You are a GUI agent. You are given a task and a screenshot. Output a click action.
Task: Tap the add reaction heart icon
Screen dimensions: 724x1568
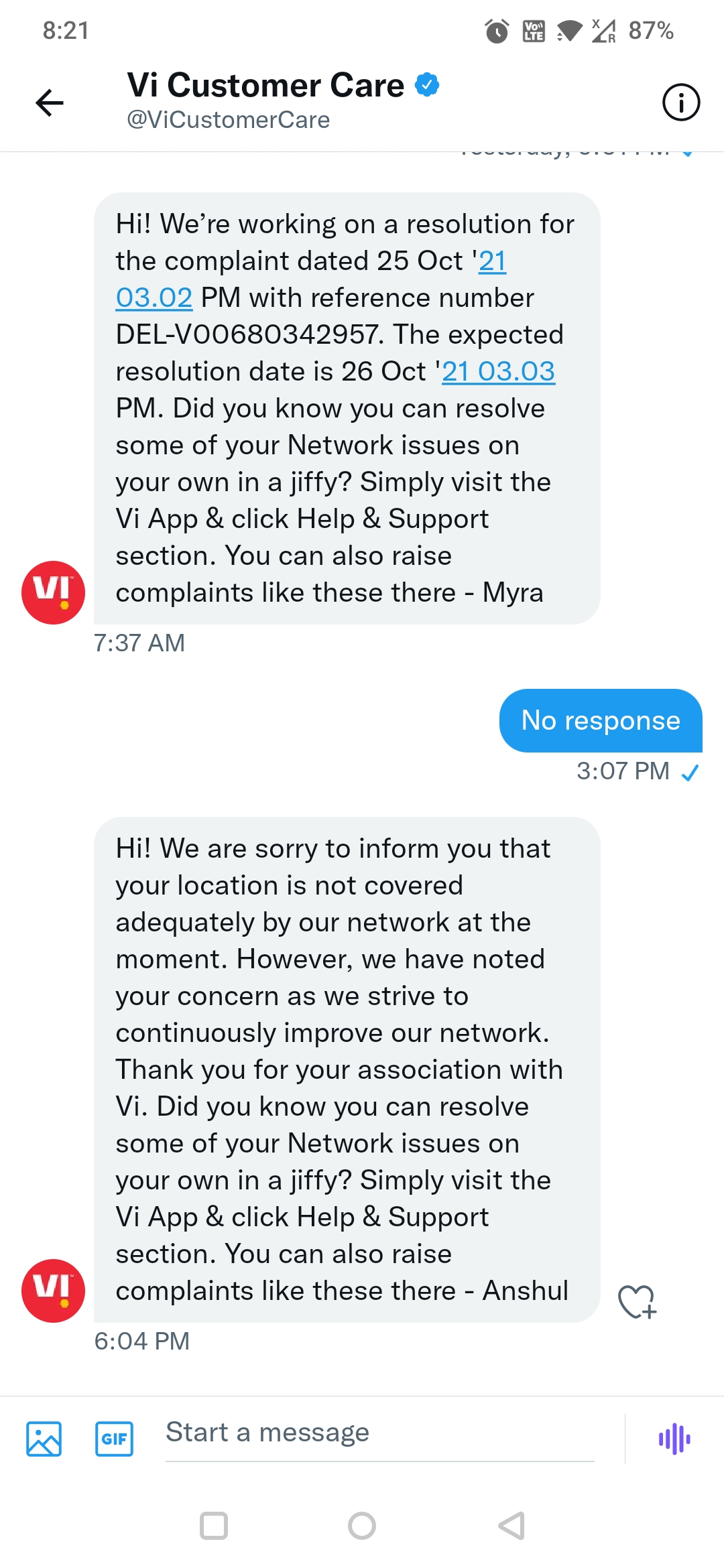pyautogui.click(x=636, y=1302)
